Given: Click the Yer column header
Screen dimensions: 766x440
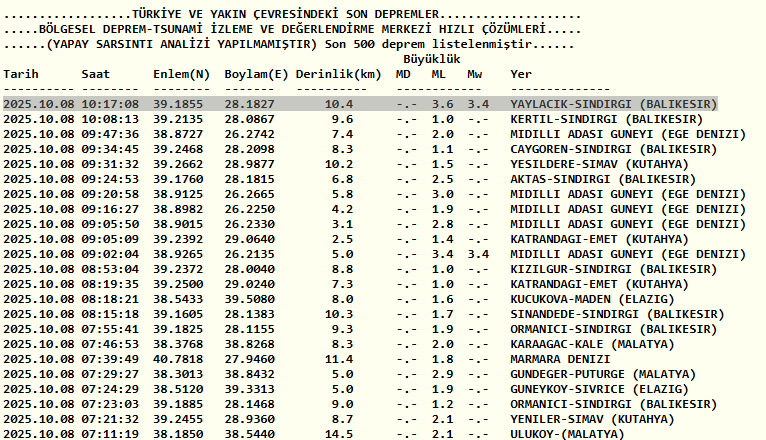Looking at the screenshot, I should [x=521, y=74].
